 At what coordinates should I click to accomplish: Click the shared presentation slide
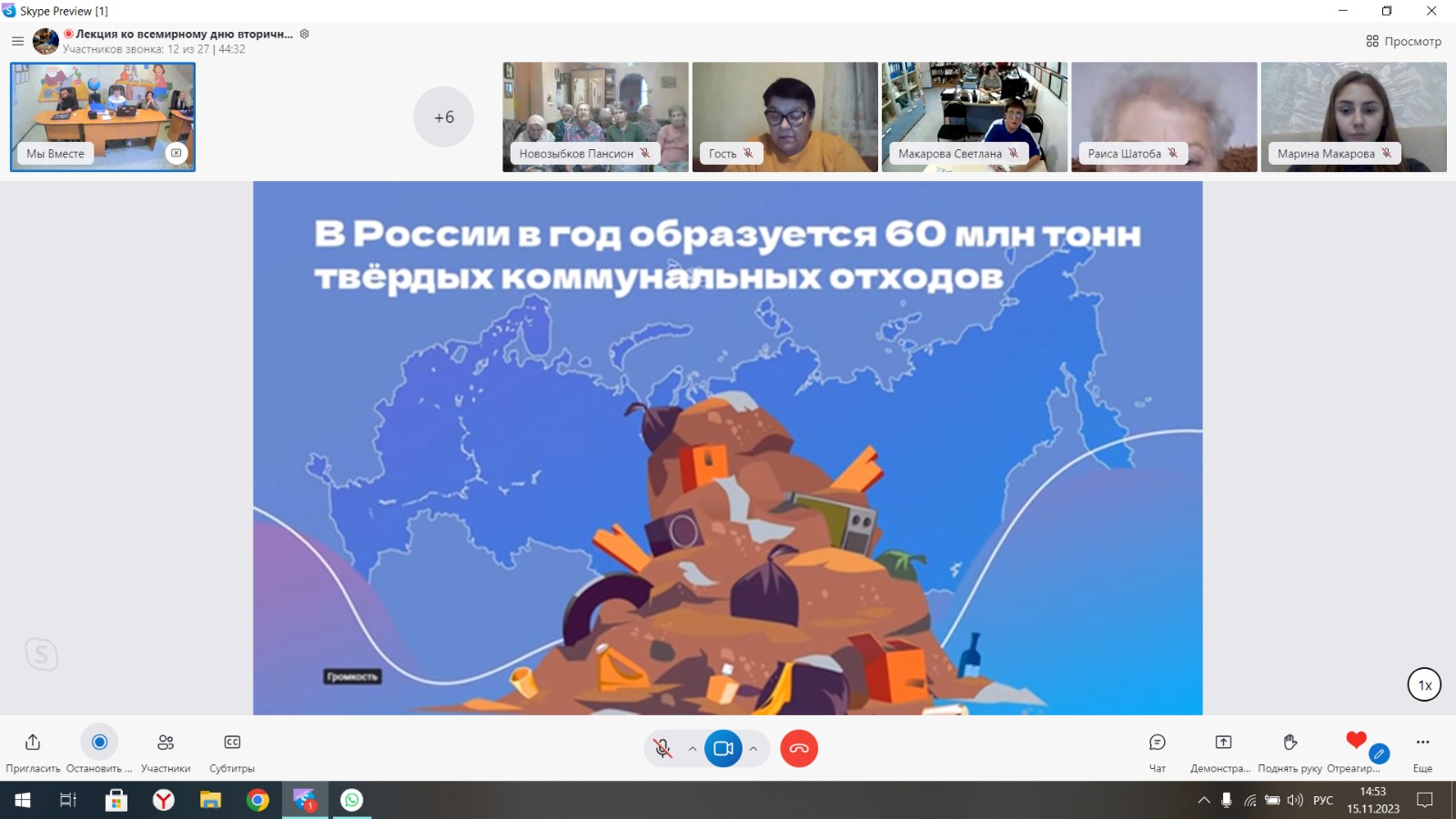pyautogui.click(x=728, y=448)
